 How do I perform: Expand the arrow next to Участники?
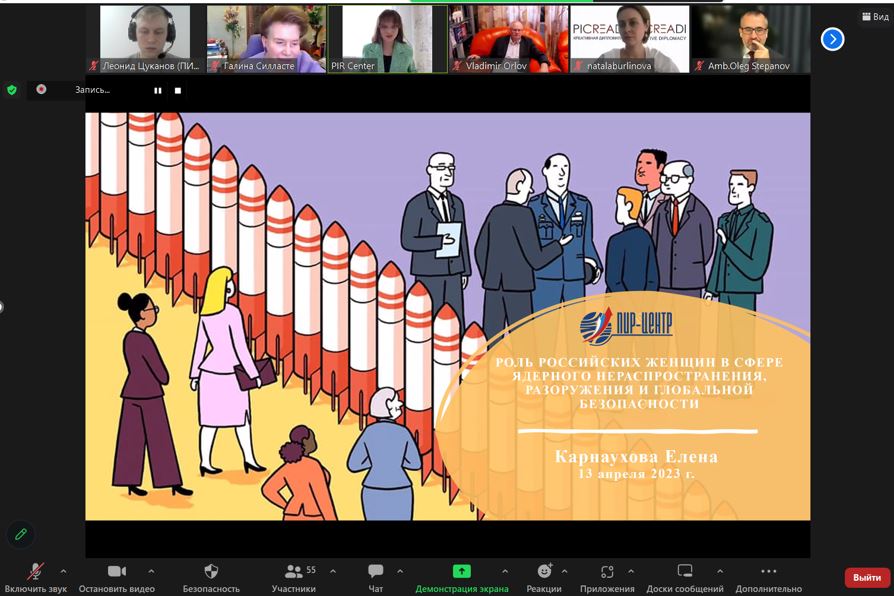pos(332,572)
